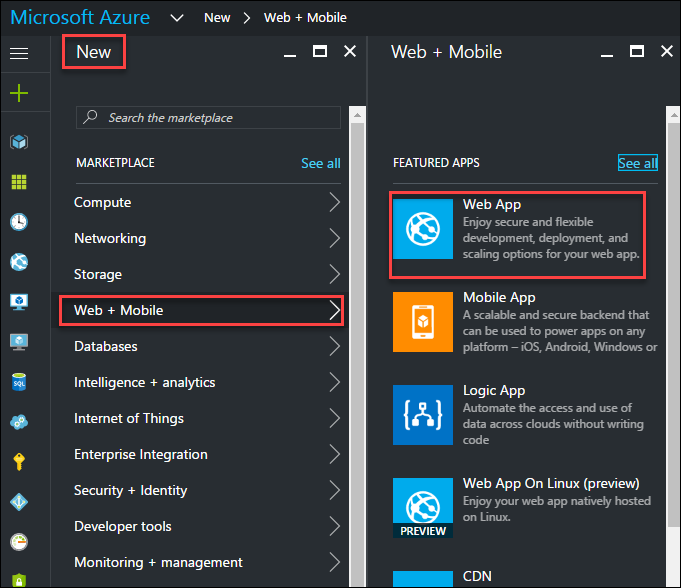The image size is (681, 588).
Task: Open the Microsoft Azure dropdown chevron
Action: 177,18
